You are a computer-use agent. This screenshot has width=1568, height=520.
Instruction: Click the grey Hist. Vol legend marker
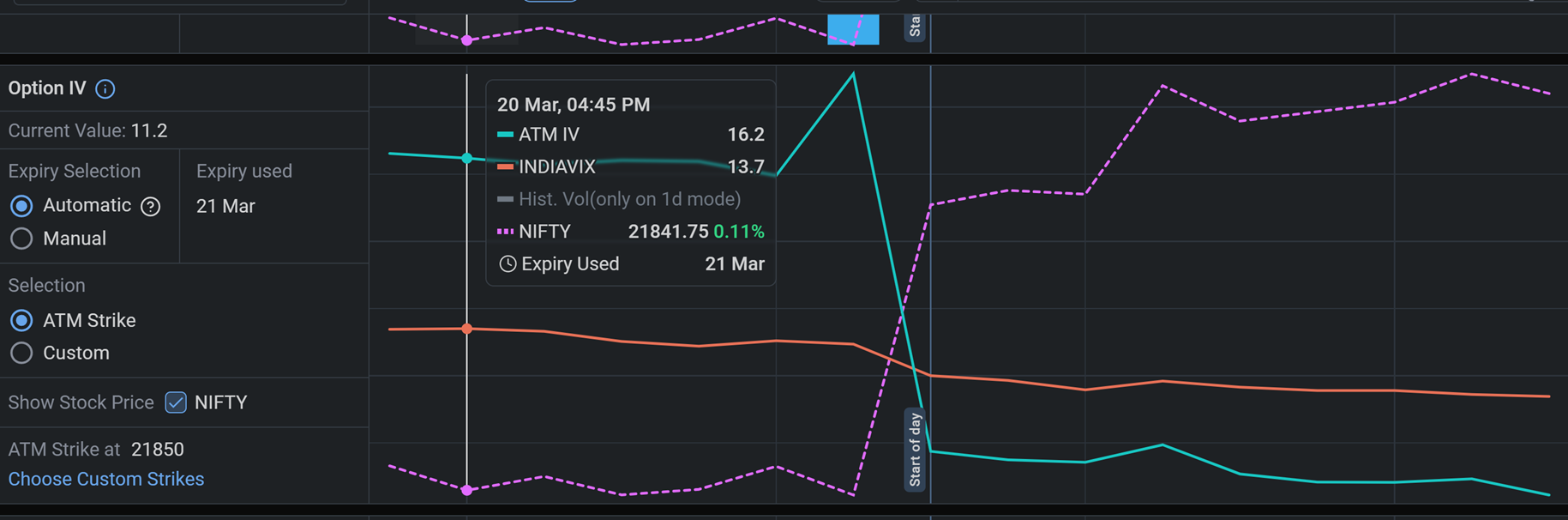point(505,199)
